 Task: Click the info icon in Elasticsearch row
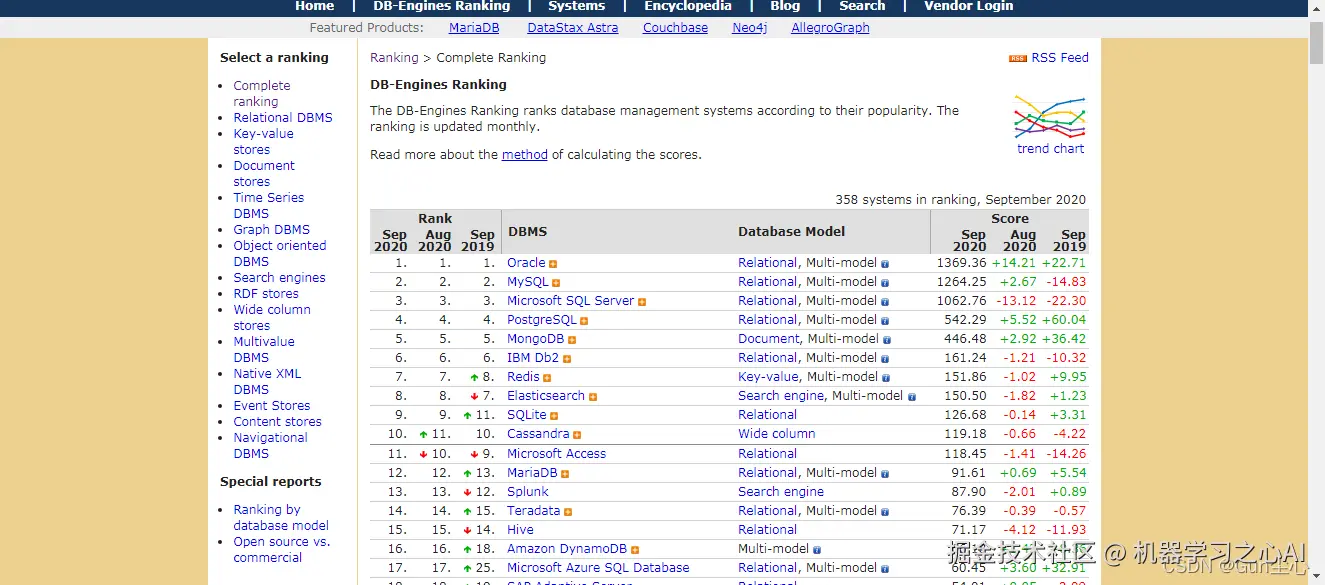[x=912, y=397]
